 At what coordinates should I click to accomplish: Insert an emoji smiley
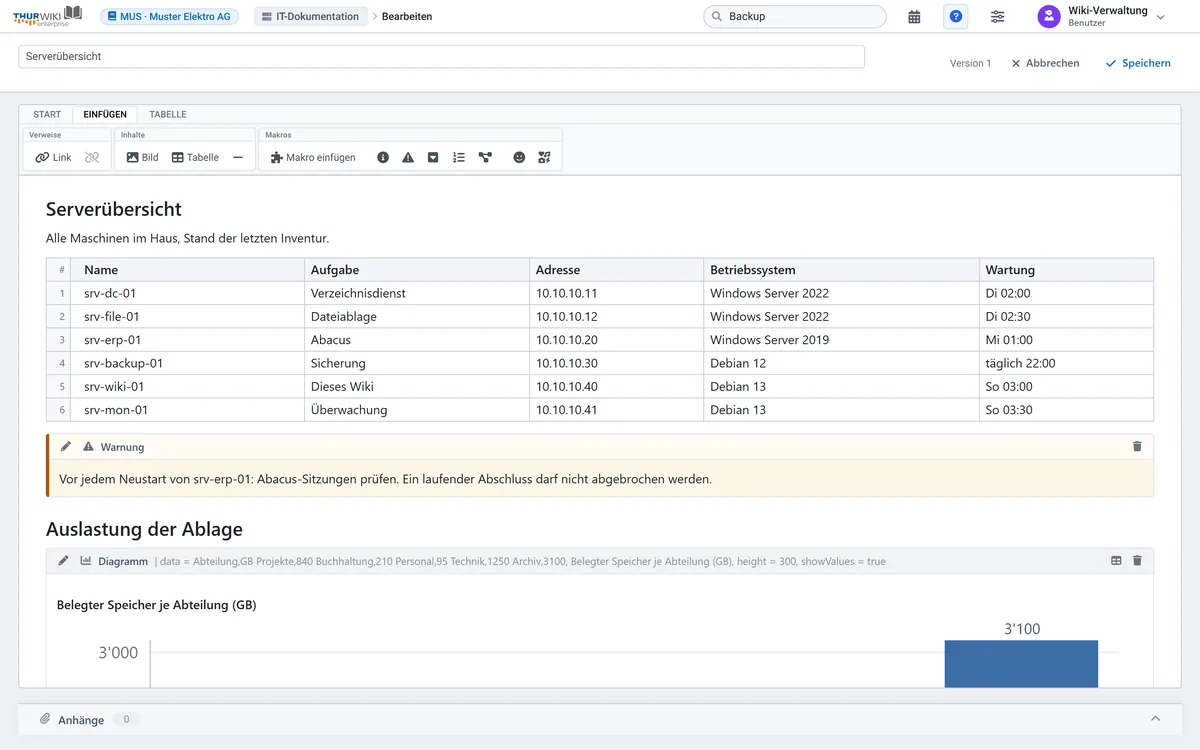[519, 157]
